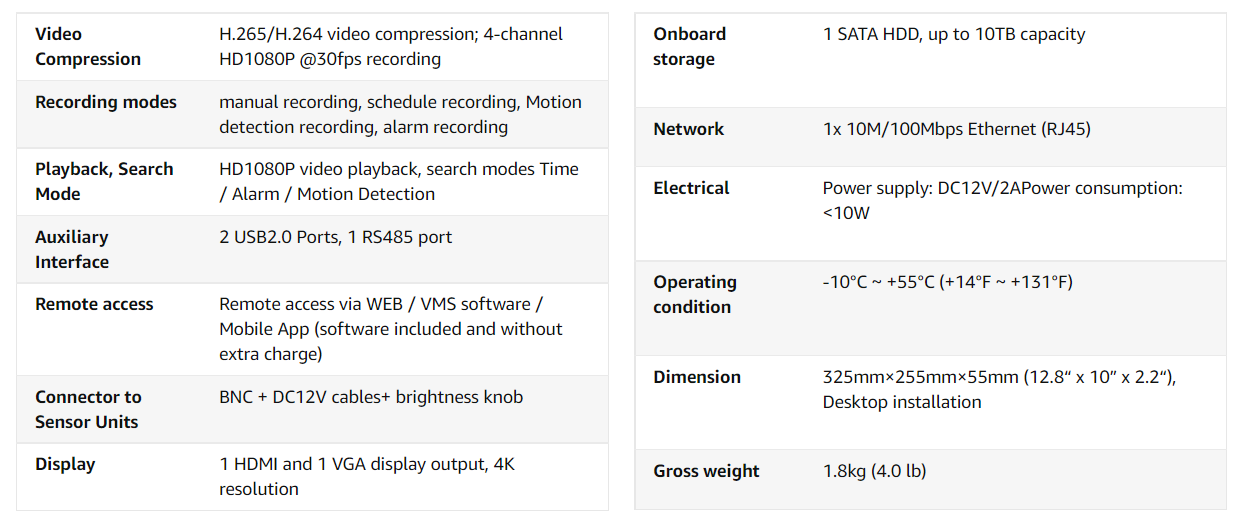The image size is (1244, 523).
Task: Click the Playback, Search Mode label
Action: 104,181
